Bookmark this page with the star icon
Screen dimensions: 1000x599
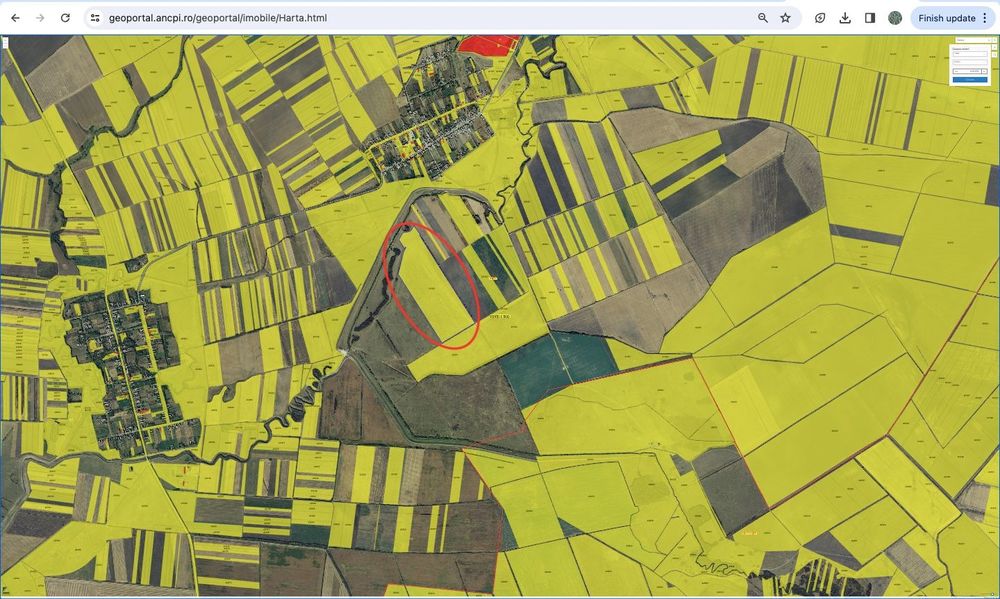[x=786, y=18]
